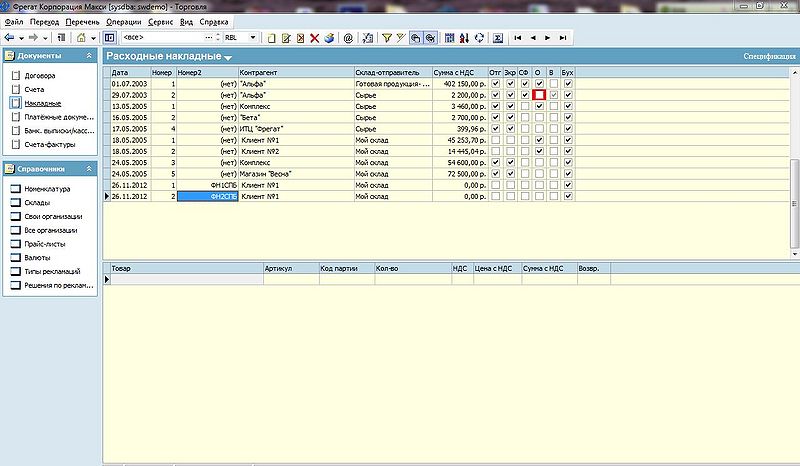The height and width of the screenshot is (466, 800).
Task: Click the Sigma totals icon
Action: (498, 38)
